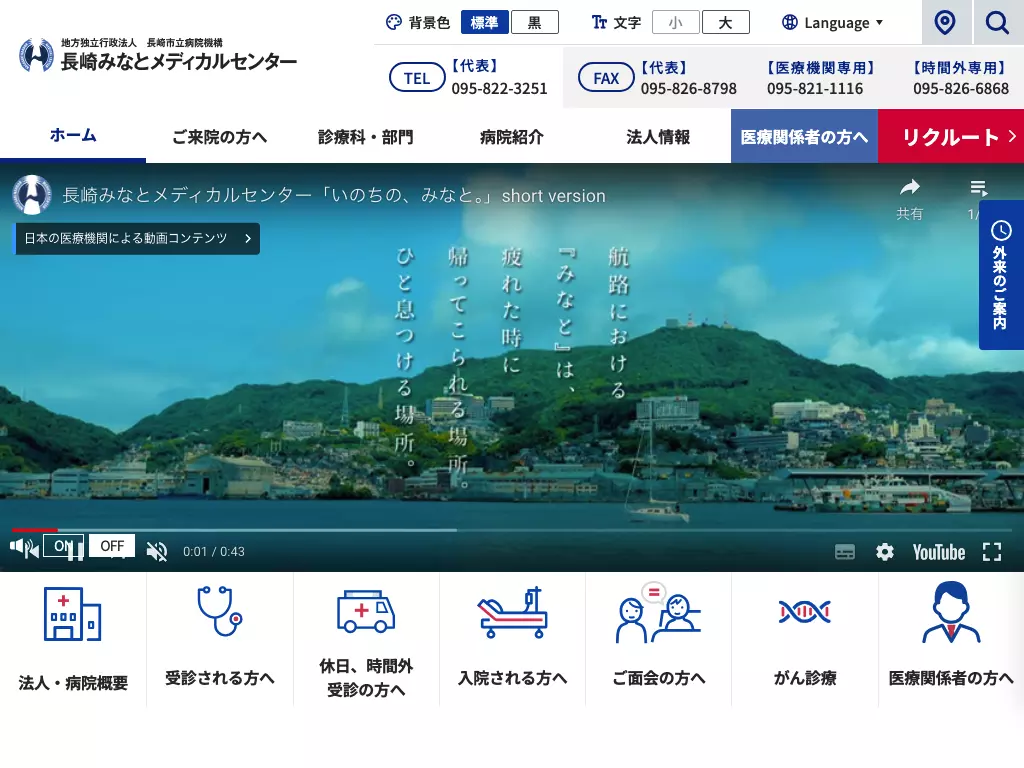
Task: Click the sound speaker icon beside ON
Action: tap(24, 548)
